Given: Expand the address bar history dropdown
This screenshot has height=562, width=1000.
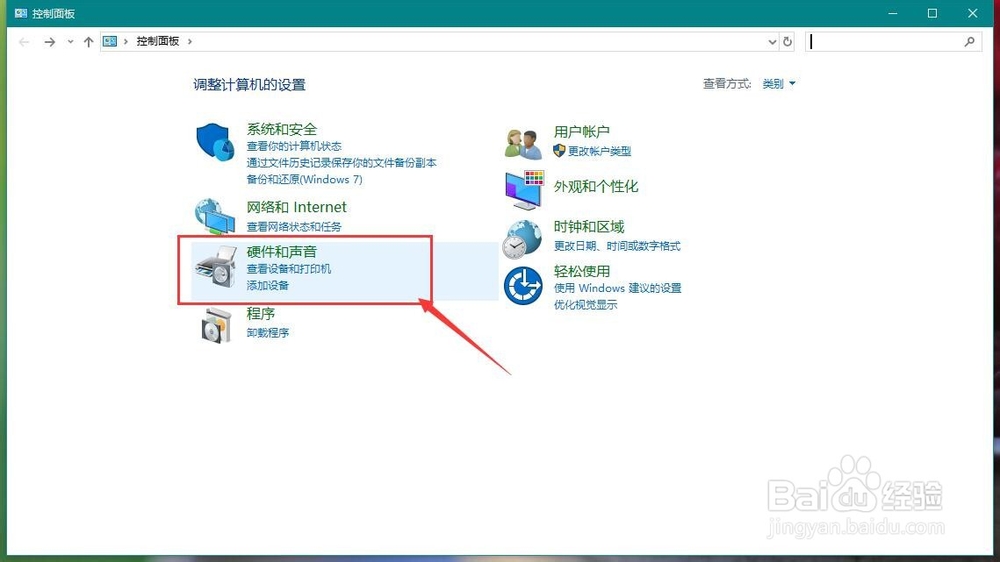Looking at the screenshot, I should 772,42.
